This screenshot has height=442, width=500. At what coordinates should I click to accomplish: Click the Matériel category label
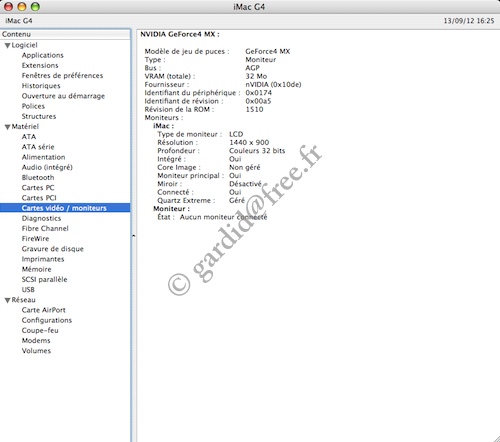click(25, 127)
